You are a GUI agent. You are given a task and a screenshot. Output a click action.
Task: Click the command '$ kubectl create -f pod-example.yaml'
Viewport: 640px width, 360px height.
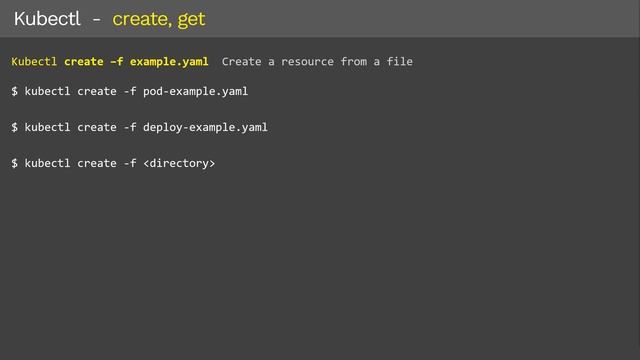(x=129, y=91)
